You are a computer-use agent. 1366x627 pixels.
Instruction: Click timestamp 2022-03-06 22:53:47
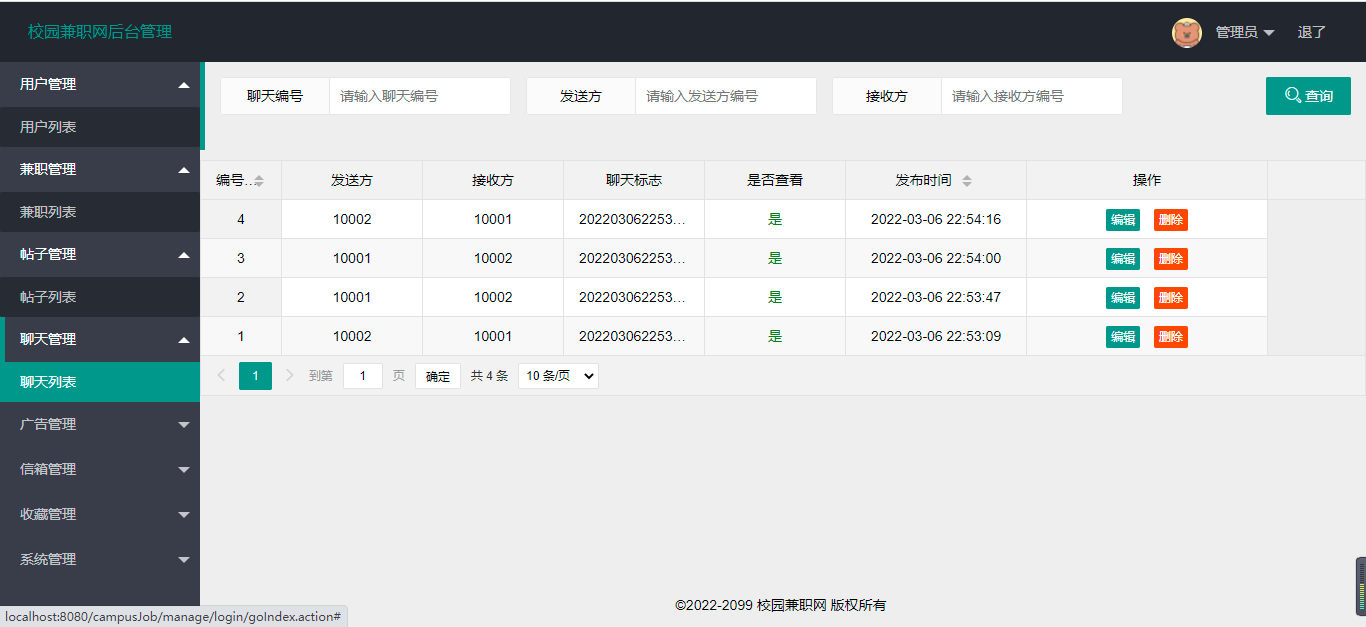[936, 297]
